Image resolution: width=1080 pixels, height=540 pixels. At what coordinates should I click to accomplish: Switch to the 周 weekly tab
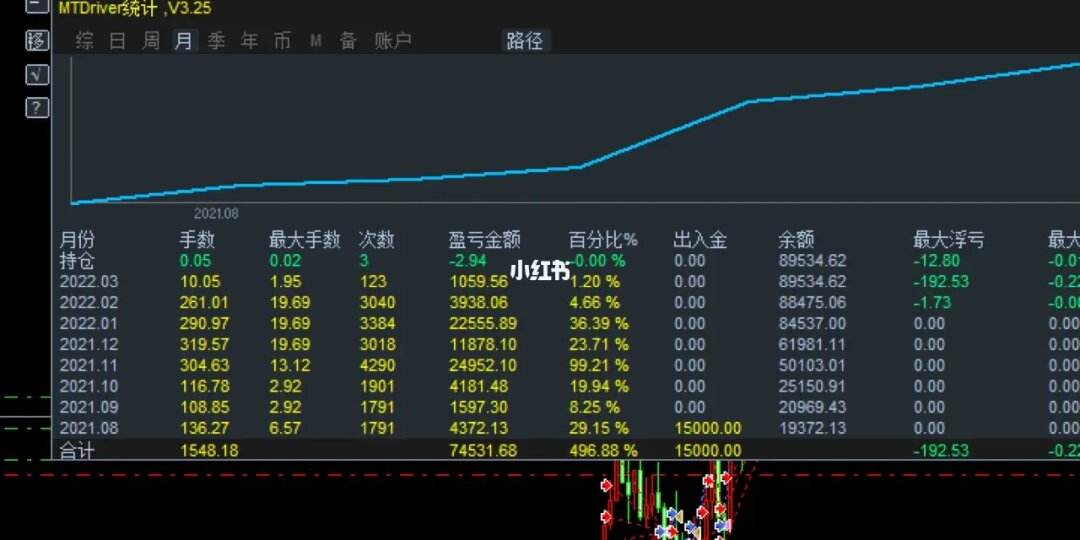coord(151,41)
